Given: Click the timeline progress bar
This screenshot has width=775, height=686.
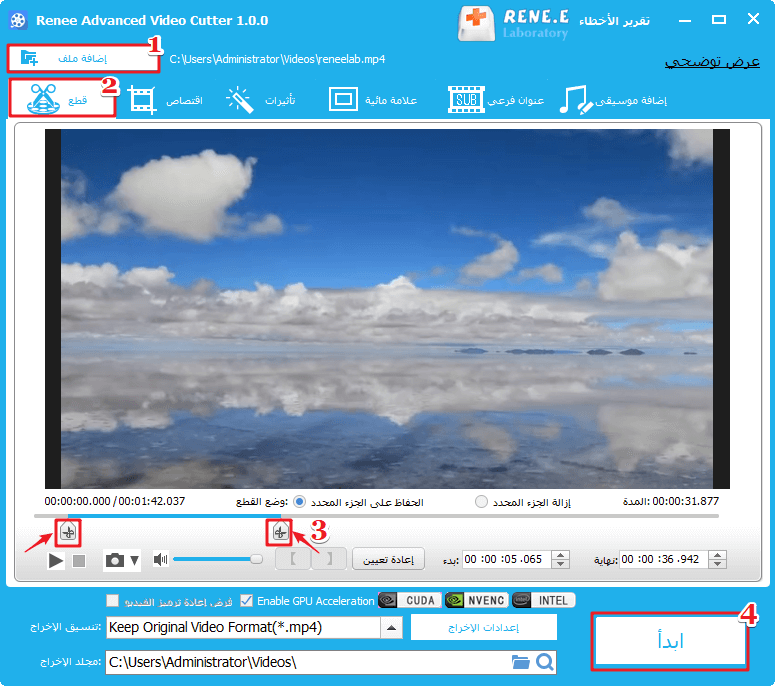Looking at the screenshot, I should pos(376,515).
